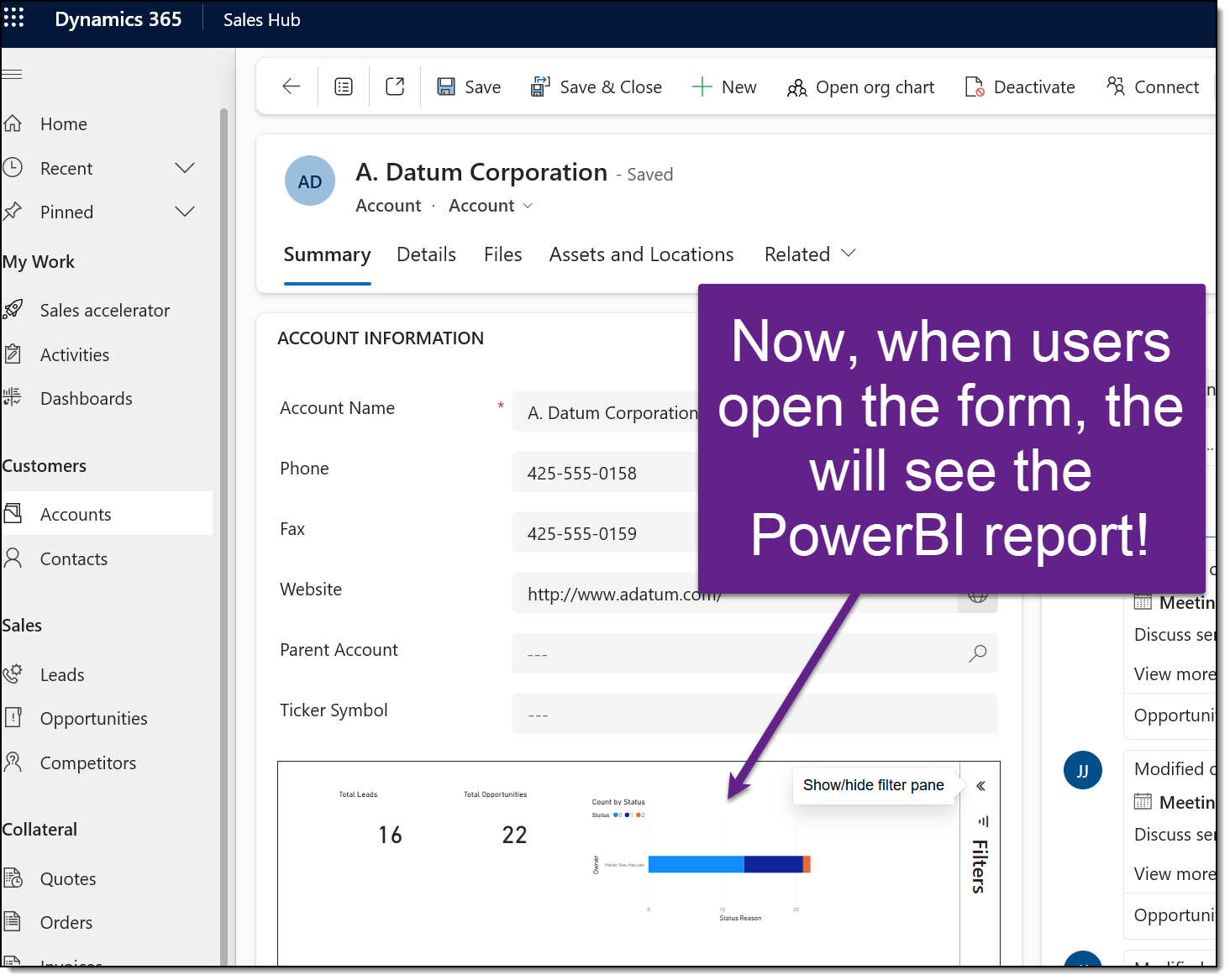Image resolution: width=1230 pixels, height=980 pixels.
Task: Click the Save & Close icon
Action: pos(540,86)
